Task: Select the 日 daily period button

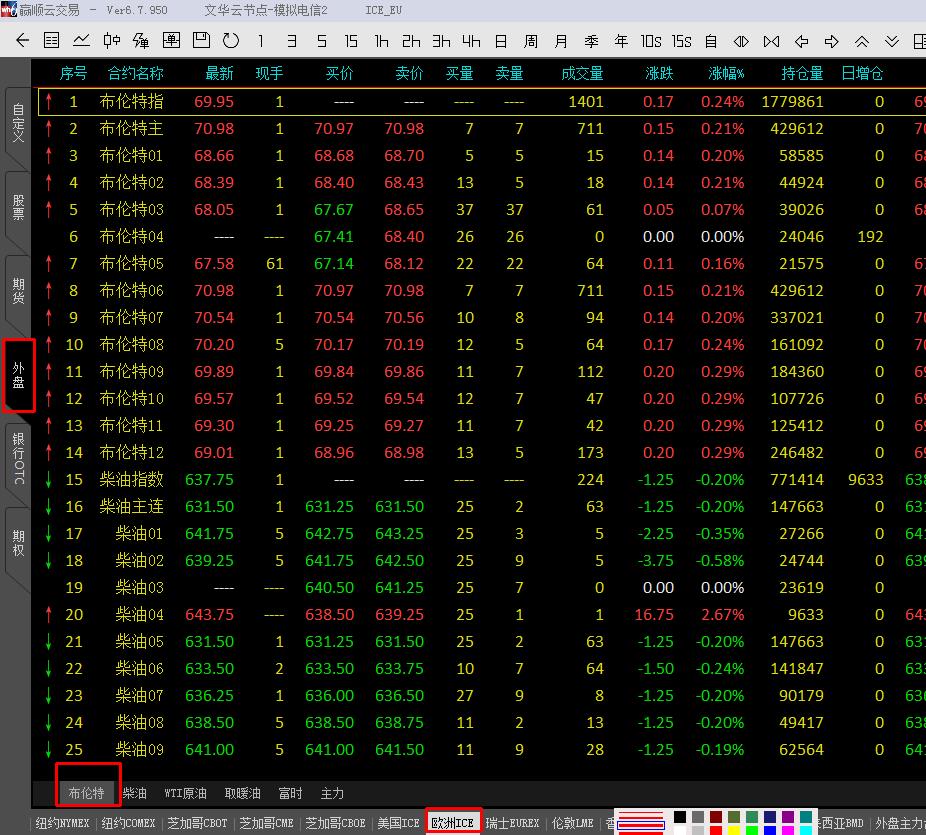Action: (x=501, y=41)
